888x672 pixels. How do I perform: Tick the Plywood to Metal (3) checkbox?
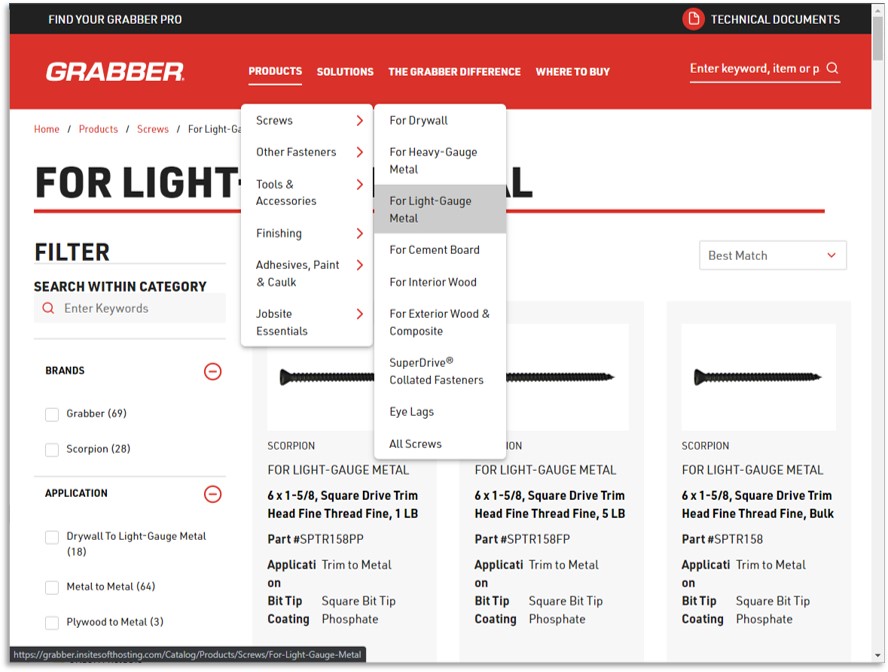click(x=52, y=623)
